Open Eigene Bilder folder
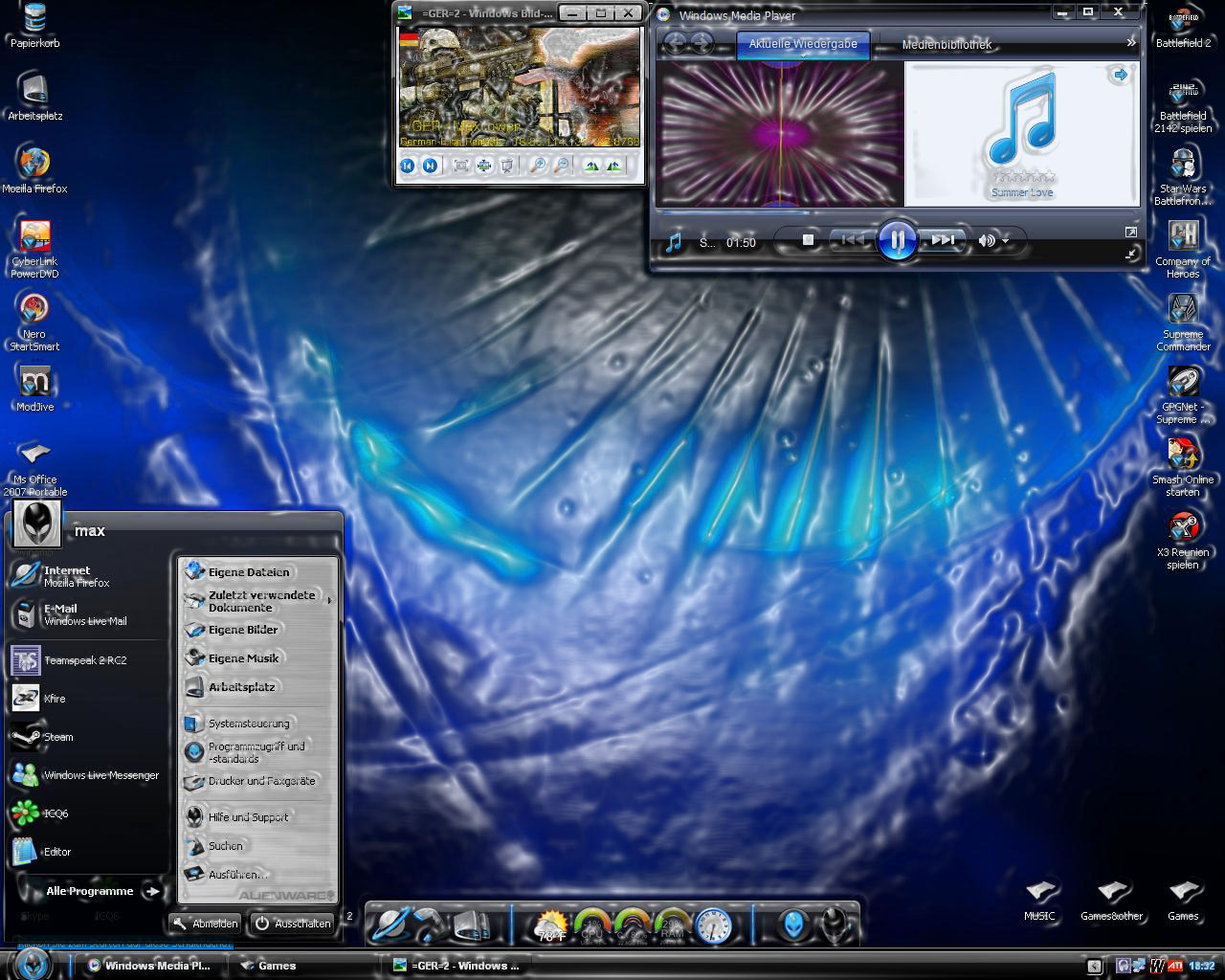This screenshot has width=1225, height=980. pyautogui.click(x=258, y=630)
